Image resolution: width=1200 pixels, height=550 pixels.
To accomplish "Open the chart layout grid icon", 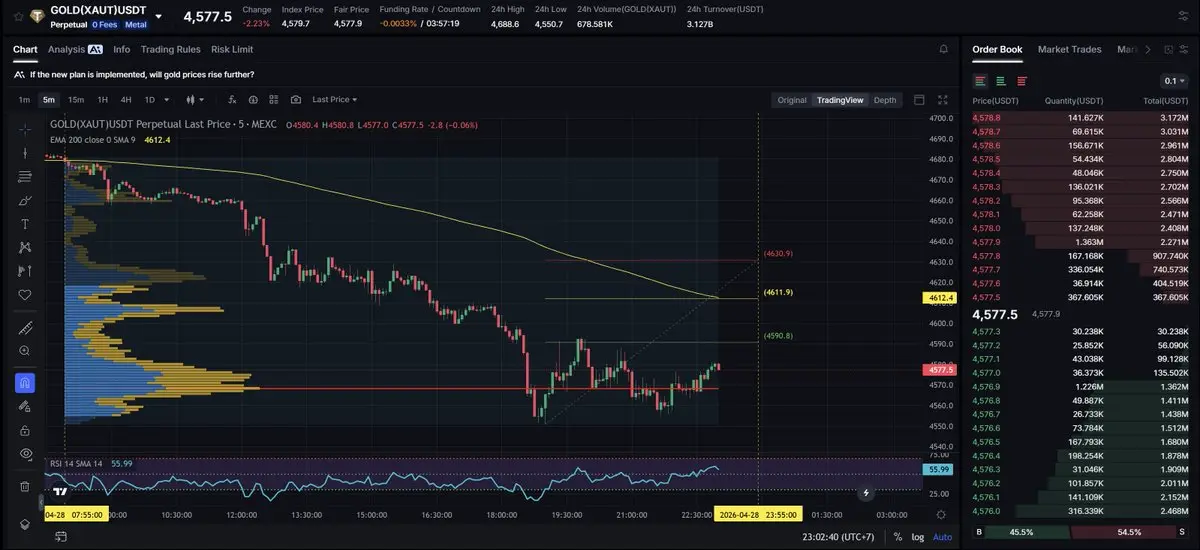I will (273, 100).
